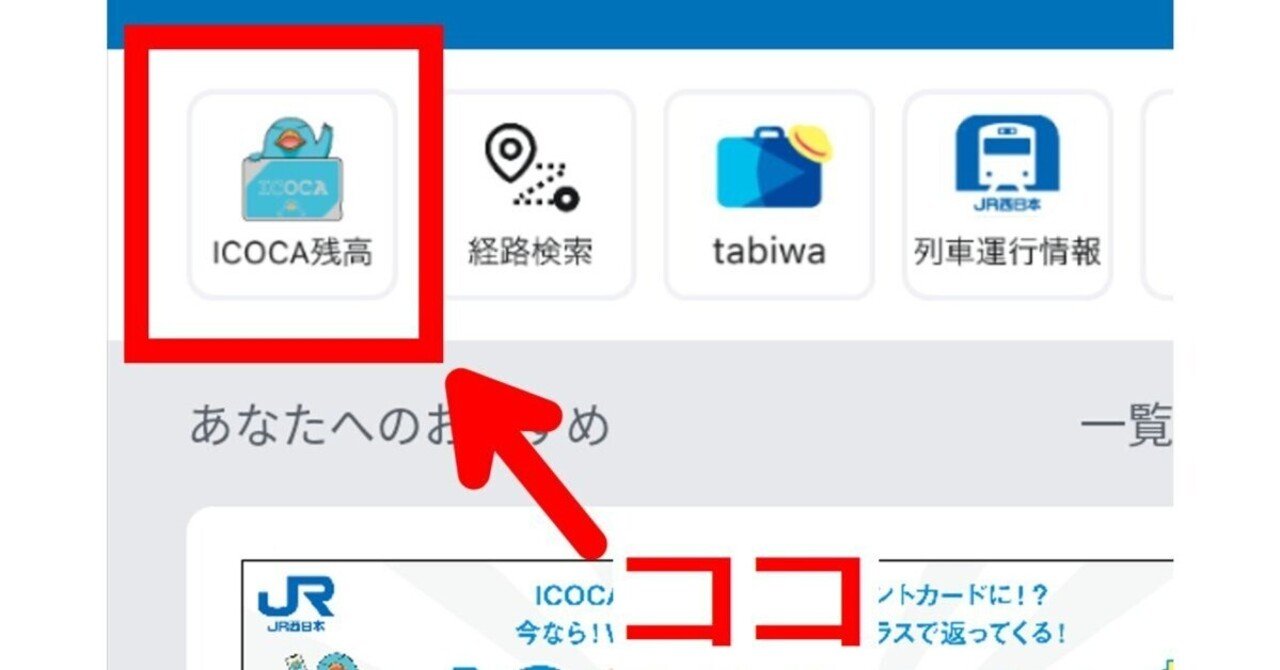Open the 一覧 list link
This screenshot has width=1280, height=670.
pyautogui.click(x=1126, y=428)
